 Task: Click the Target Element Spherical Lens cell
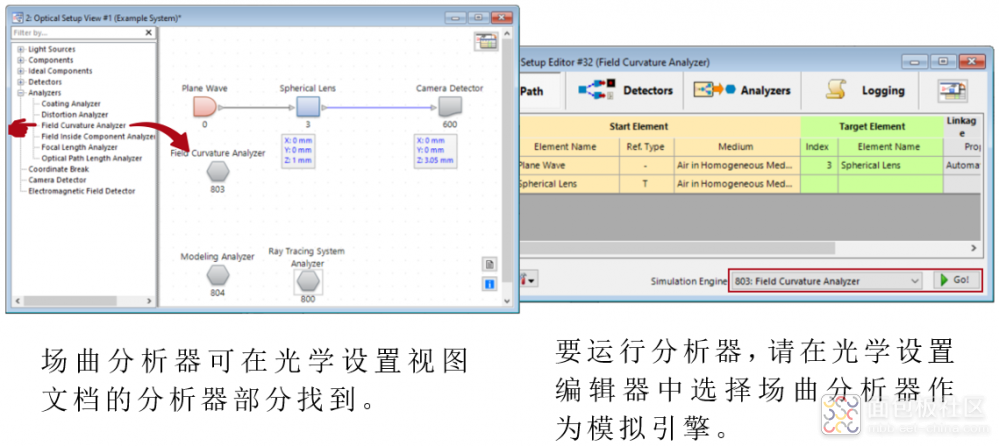click(x=891, y=166)
